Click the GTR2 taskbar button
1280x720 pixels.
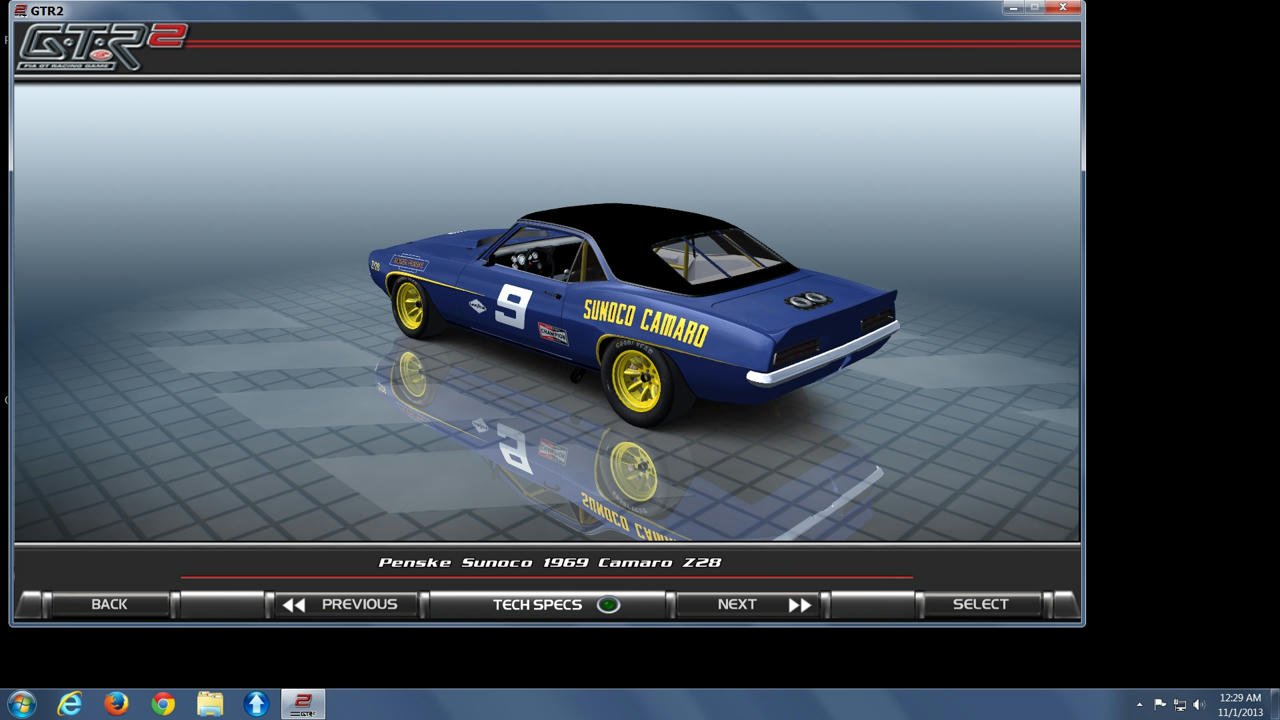pyautogui.click(x=303, y=704)
